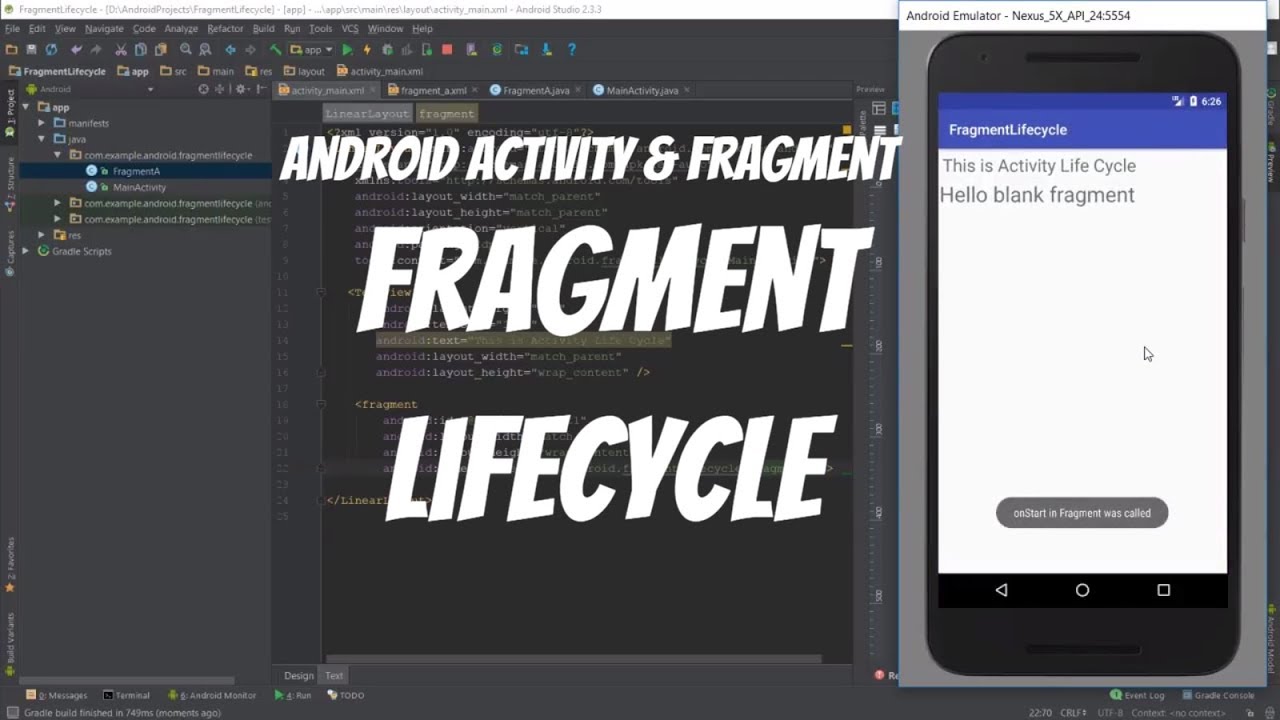
Task: Open the Terminal tool window
Action: pyautogui.click(x=126, y=695)
